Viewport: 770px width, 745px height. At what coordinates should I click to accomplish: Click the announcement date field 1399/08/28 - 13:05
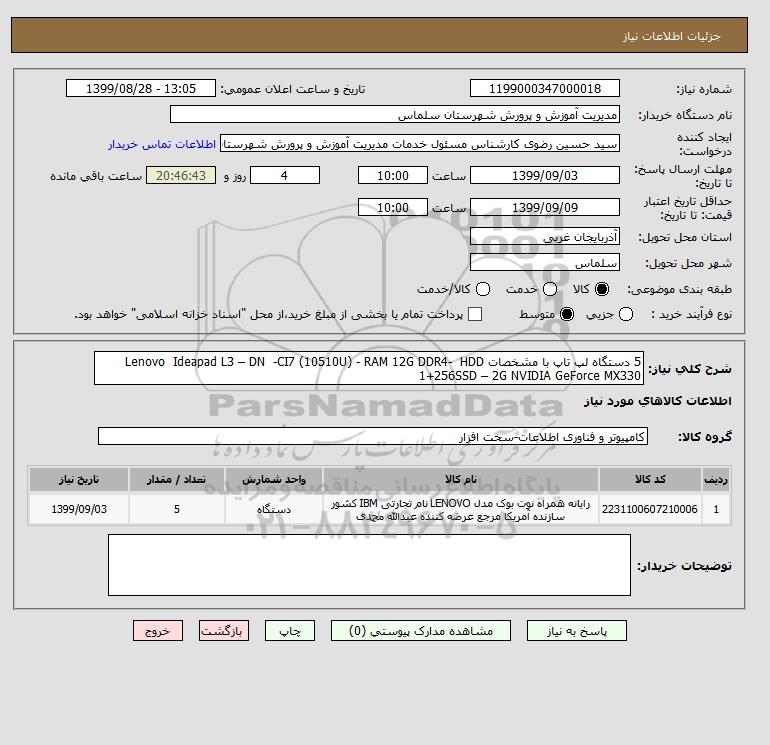point(141,88)
